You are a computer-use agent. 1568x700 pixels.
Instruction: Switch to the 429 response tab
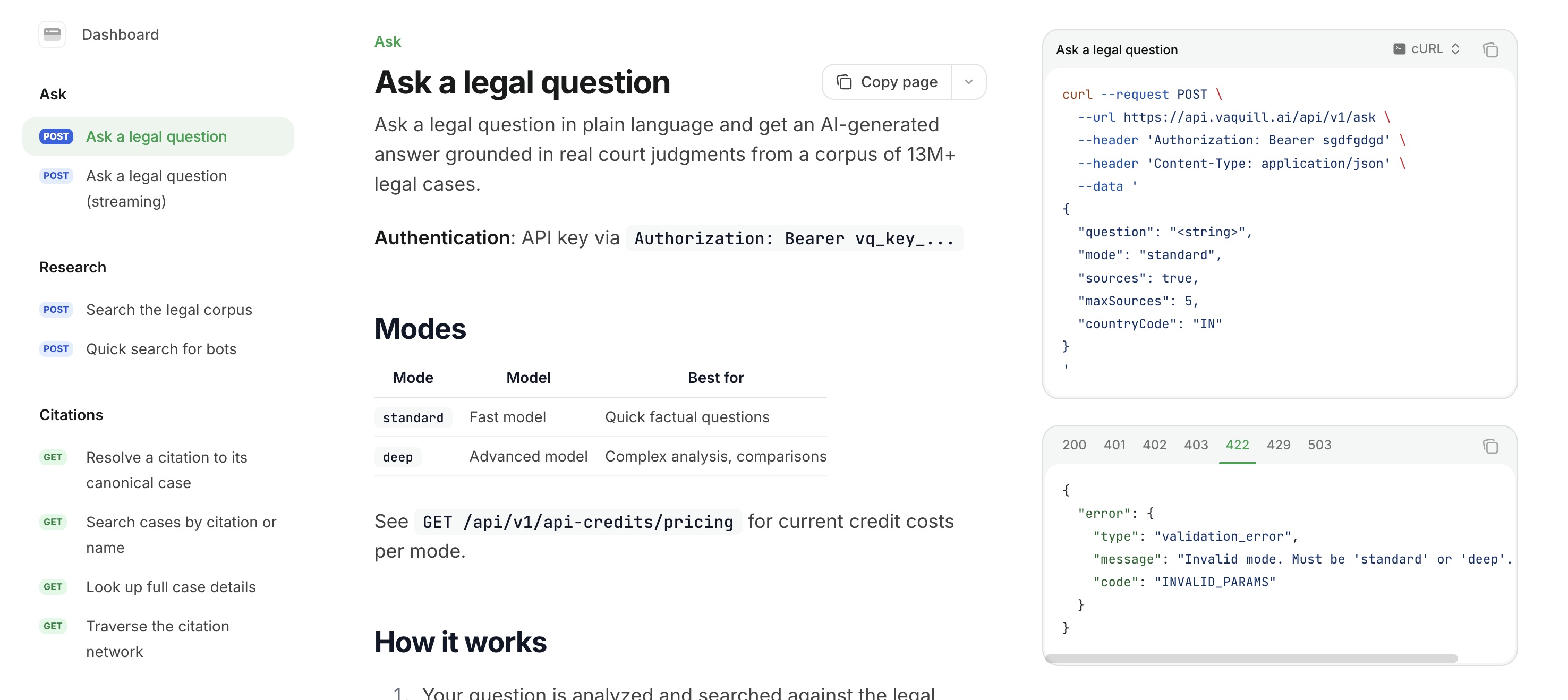pos(1279,445)
